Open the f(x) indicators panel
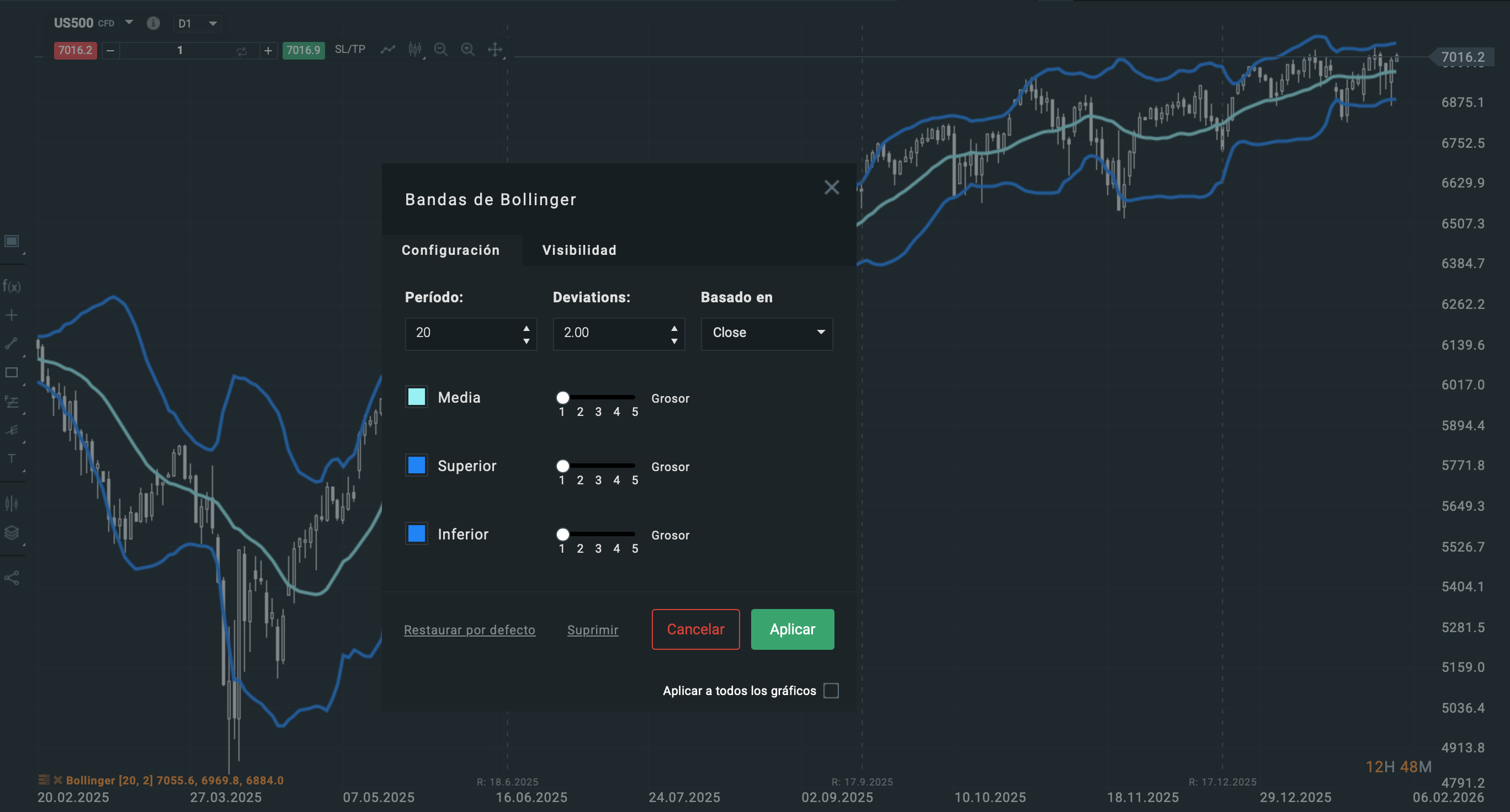This screenshot has width=1510, height=812. (12, 287)
